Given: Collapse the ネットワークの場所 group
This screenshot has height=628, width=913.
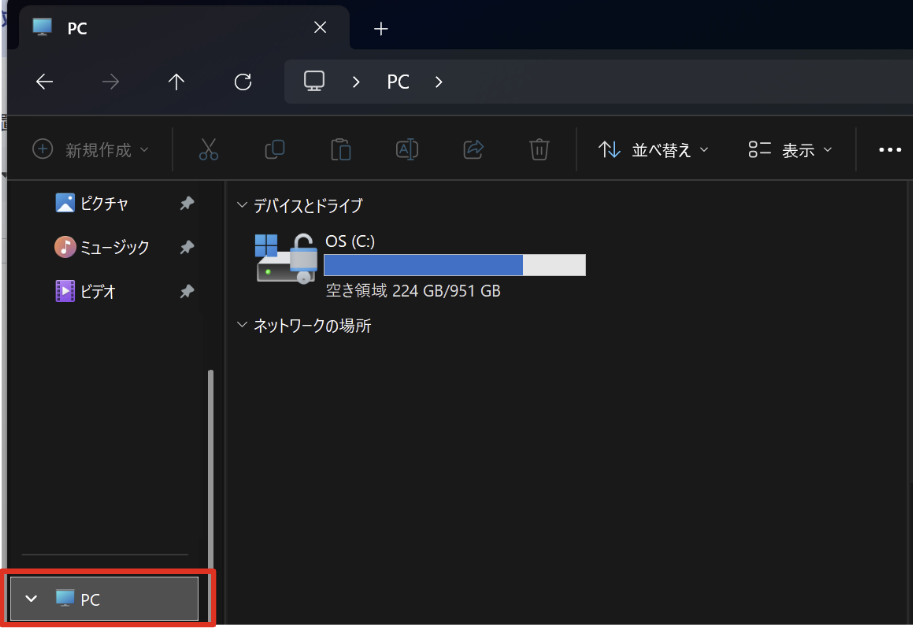Looking at the screenshot, I should click(x=242, y=325).
